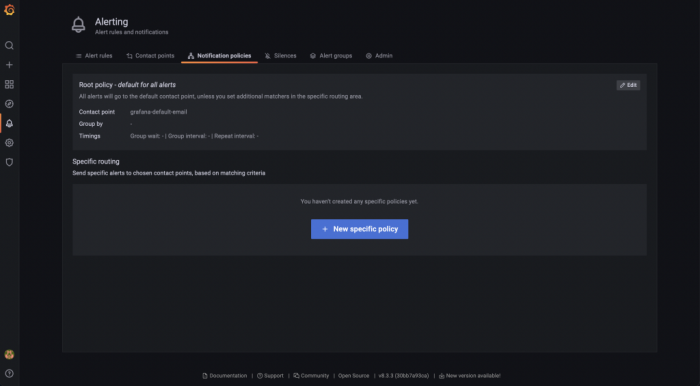
Task: Click 'Alert rules and notifications' subtitle
Action: (132, 32)
